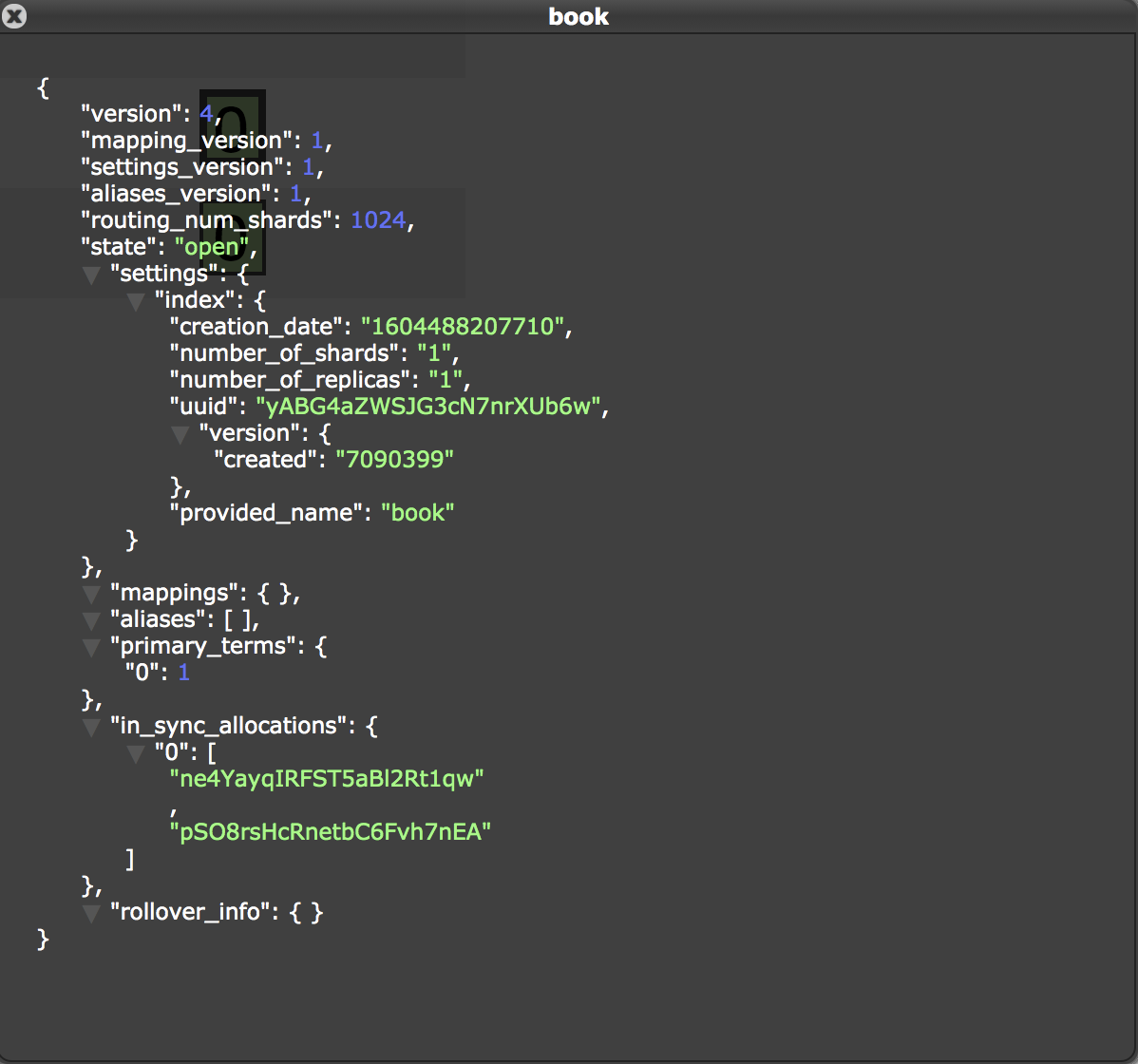The width and height of the screenshot is (1138, 1064).
Task: Close the book dialog window
Action: (14, 16)
